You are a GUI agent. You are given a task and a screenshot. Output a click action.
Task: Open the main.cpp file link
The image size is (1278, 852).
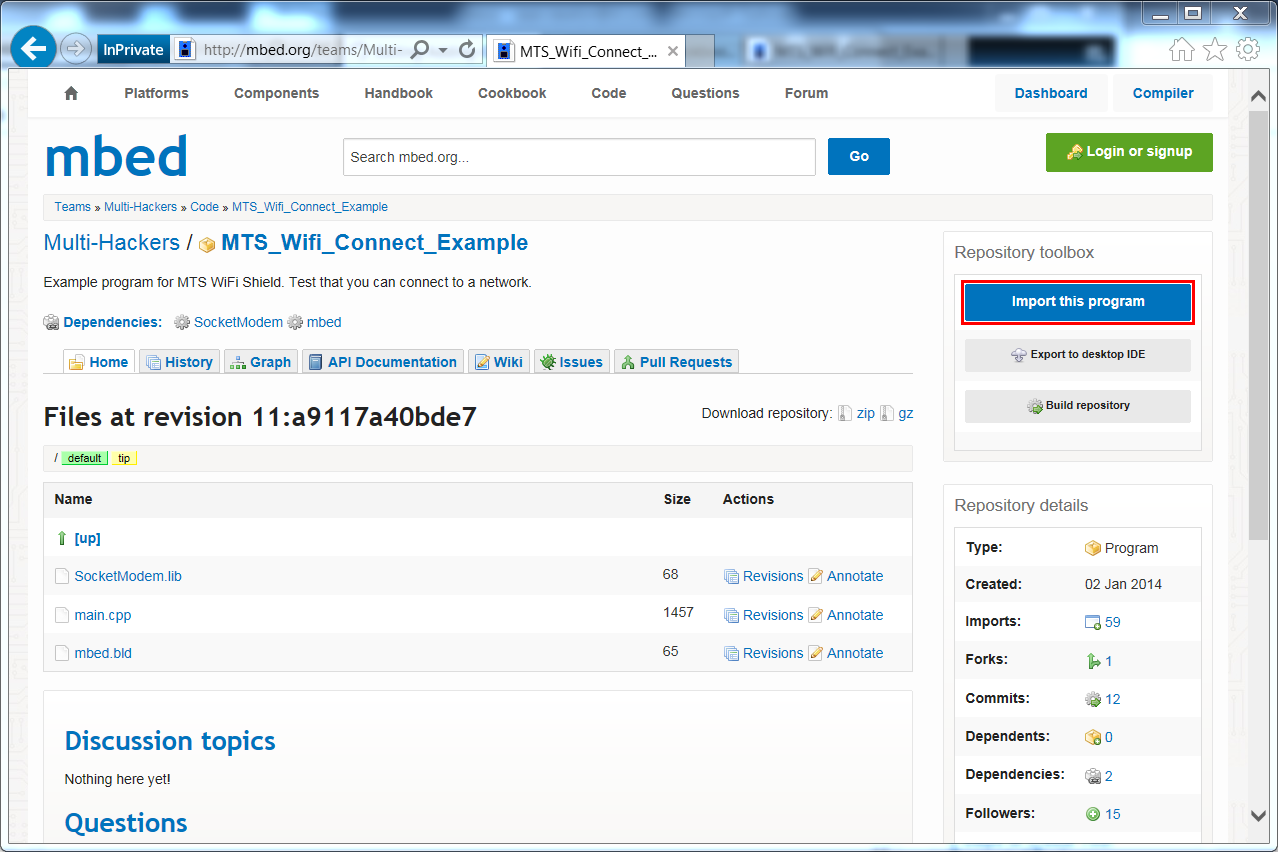coord(103,615)
